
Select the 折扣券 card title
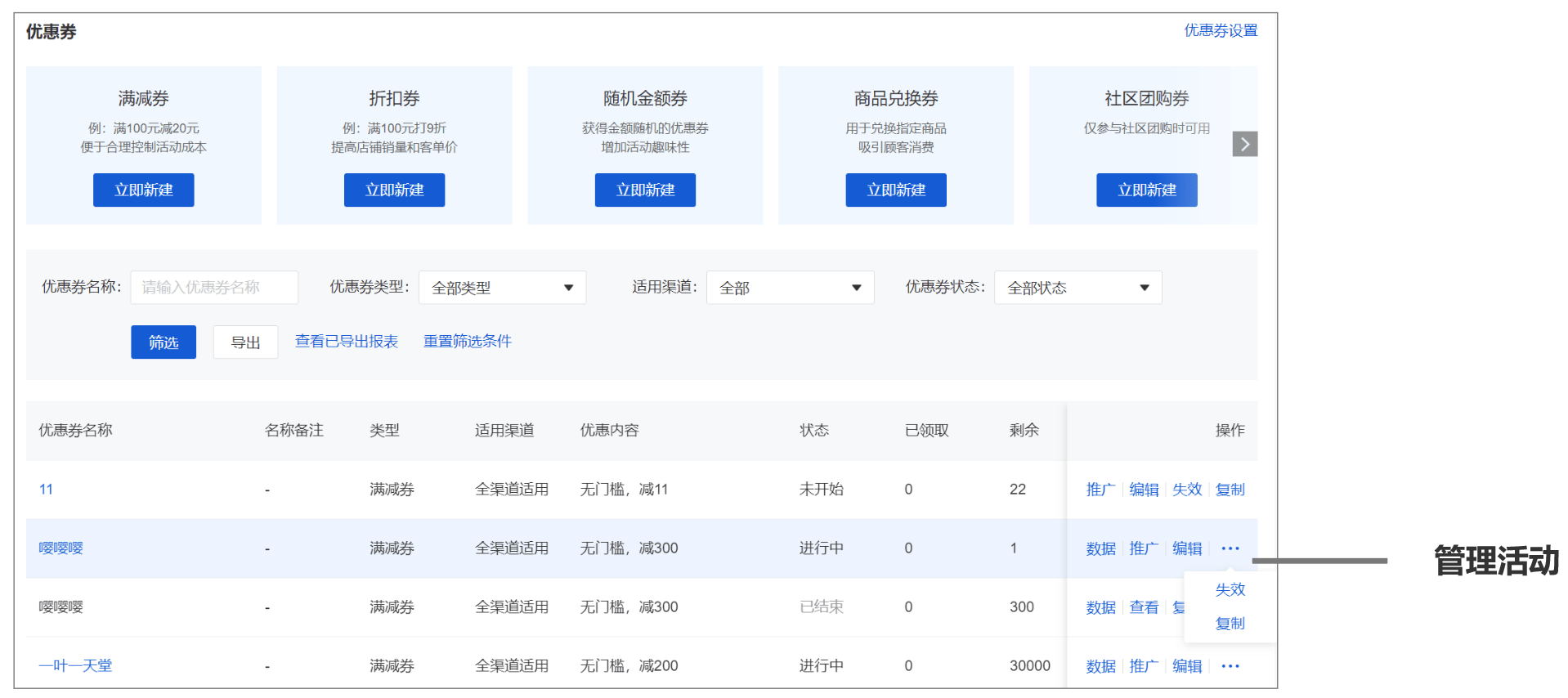395,98
